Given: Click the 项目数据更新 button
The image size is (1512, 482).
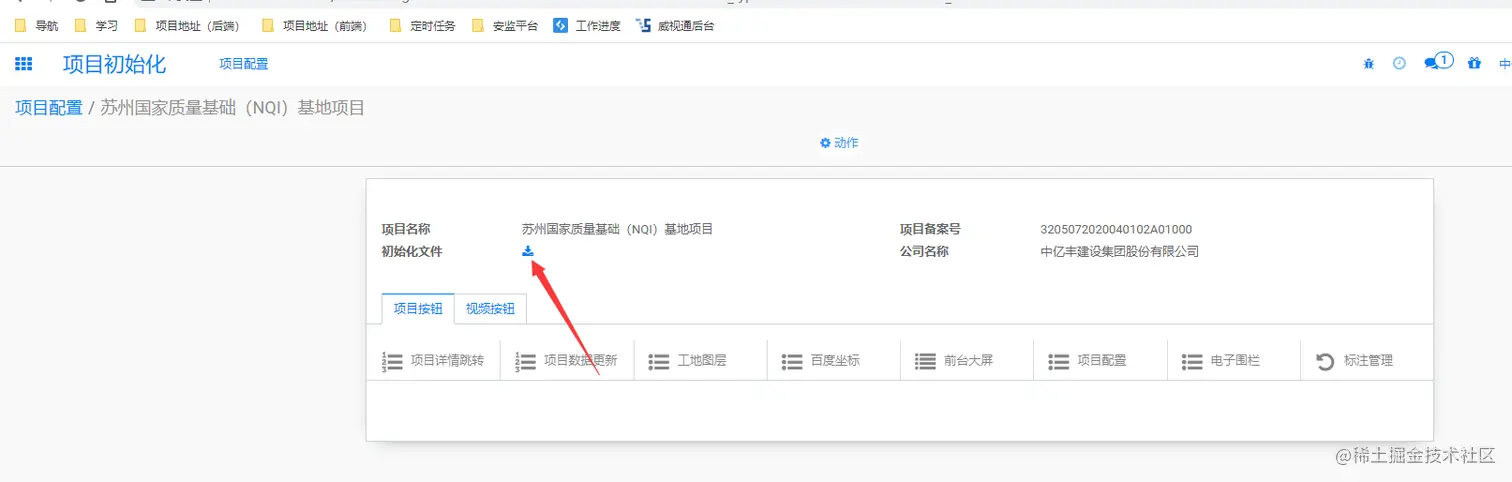Looking at the screenshot, I should click(x=567, y=360).
